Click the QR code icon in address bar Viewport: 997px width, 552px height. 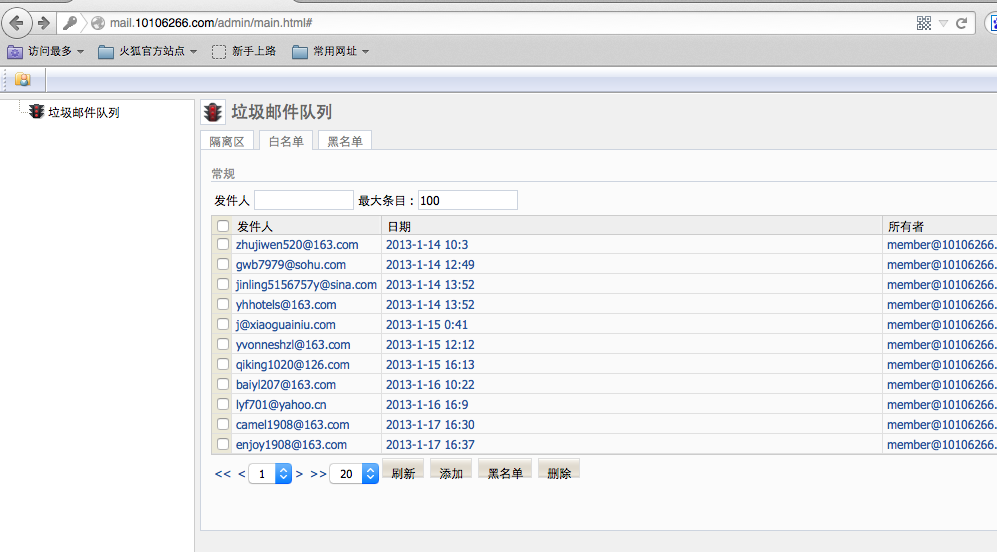pyautogui.click(x=924, y=24)
